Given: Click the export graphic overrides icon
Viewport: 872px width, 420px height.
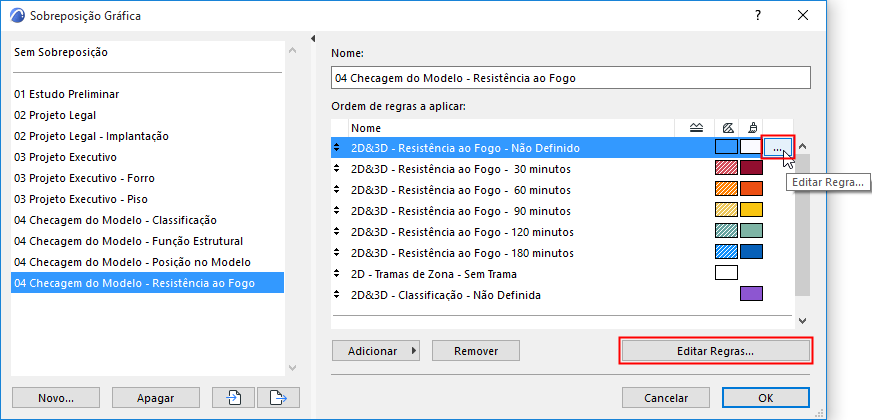Looking at the screenshot, I should click(x=279, y=397).
